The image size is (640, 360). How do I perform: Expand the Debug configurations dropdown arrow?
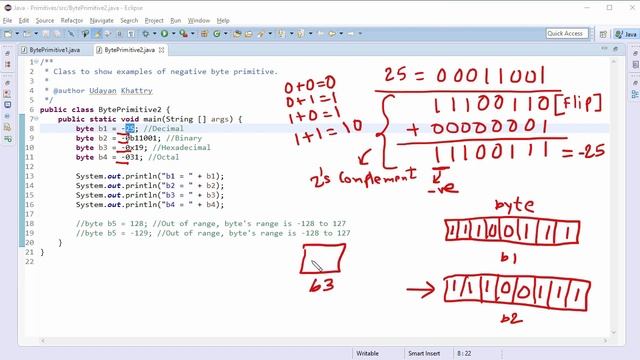point(155,34)
